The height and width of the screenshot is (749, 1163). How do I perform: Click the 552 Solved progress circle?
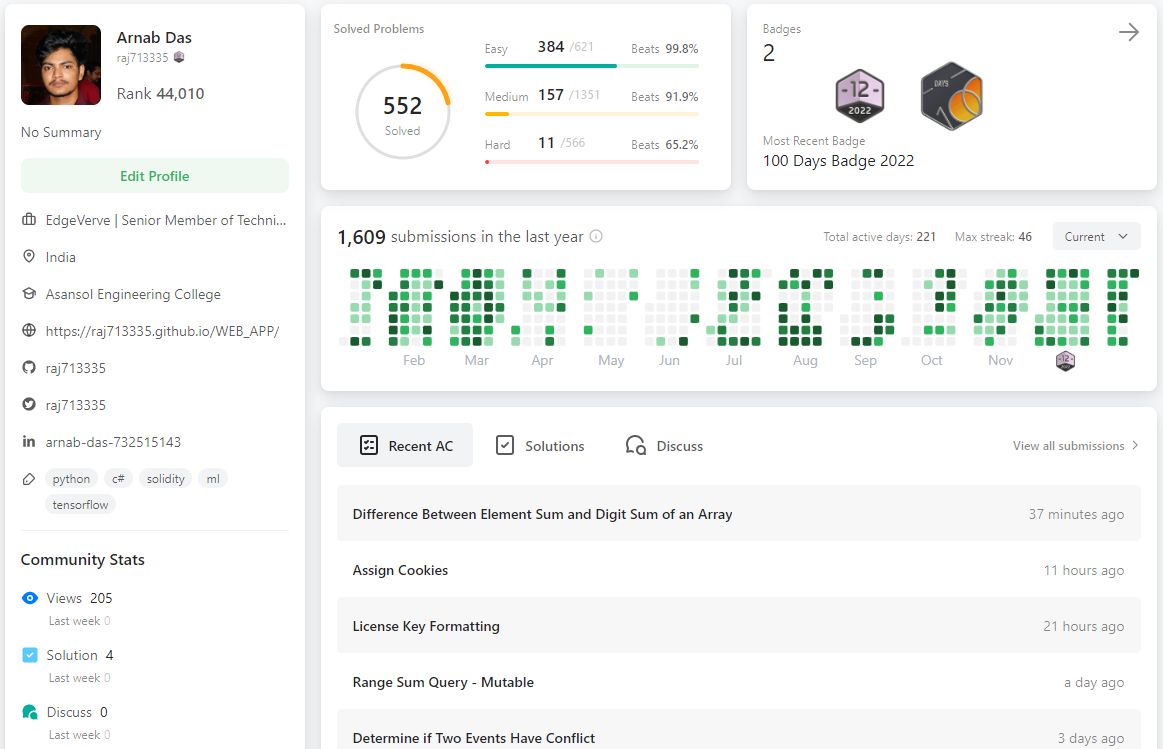pos(403,112)
